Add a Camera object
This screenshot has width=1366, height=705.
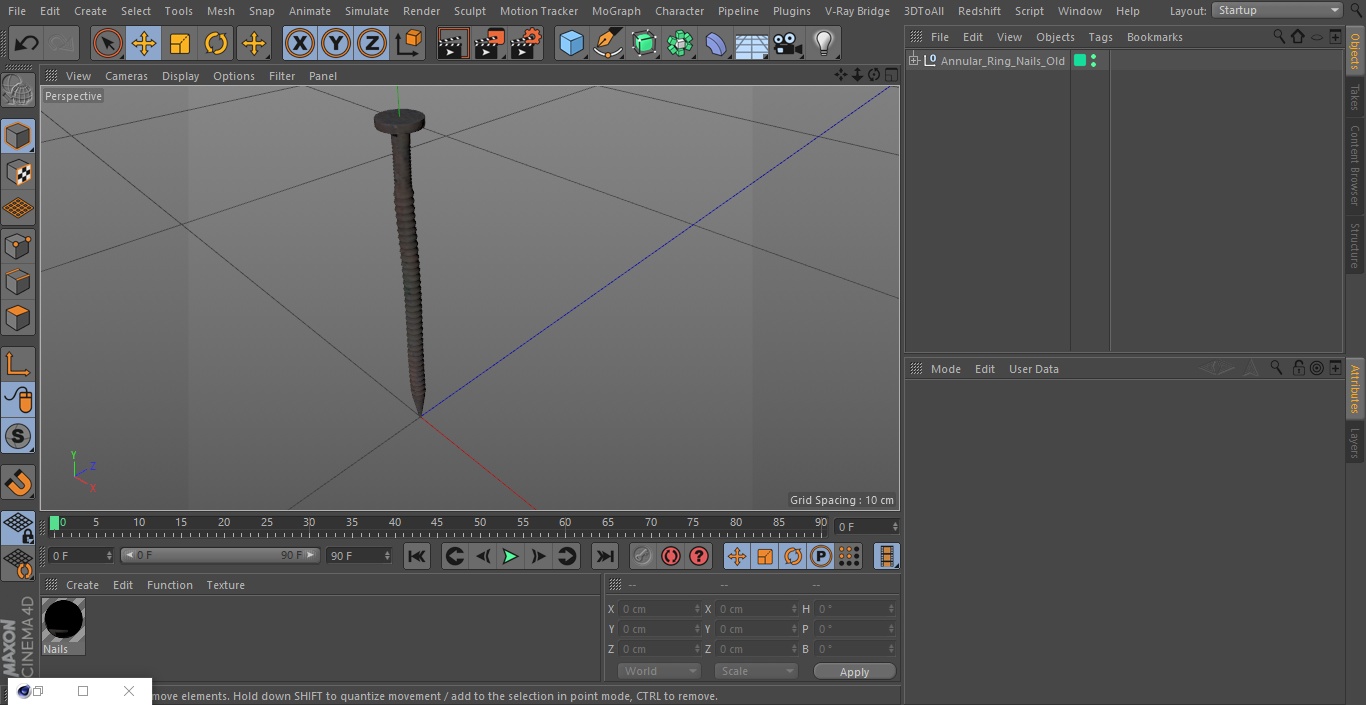(x=788, y=43)
